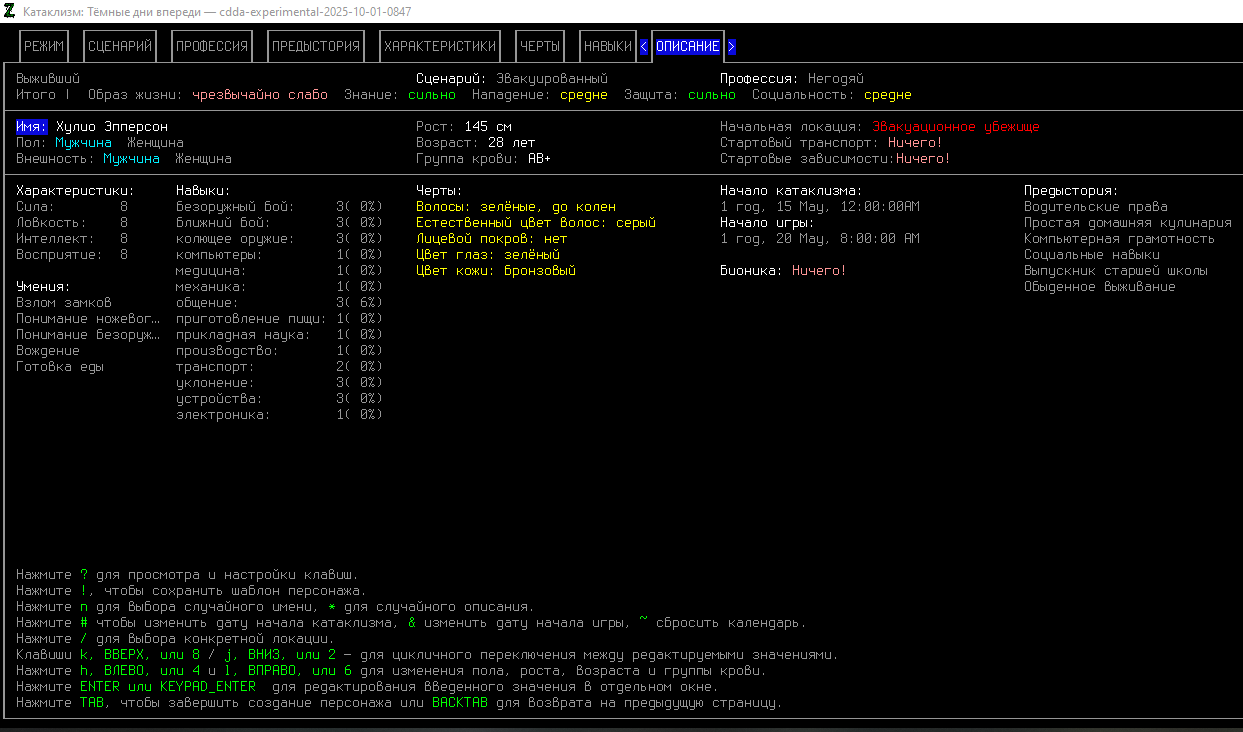Click the highlighted Имя label
The width and height of the screenshot is (1243, 732).
click(32, 127)
